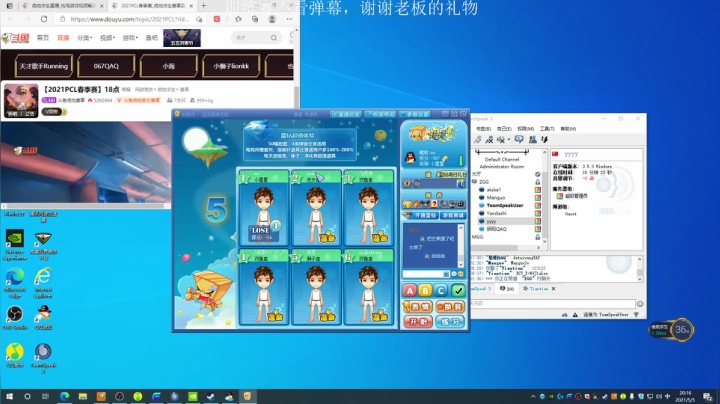720x404 pixels.
Task: Click the TeamSpeak chat message input field
Action: 552,303
